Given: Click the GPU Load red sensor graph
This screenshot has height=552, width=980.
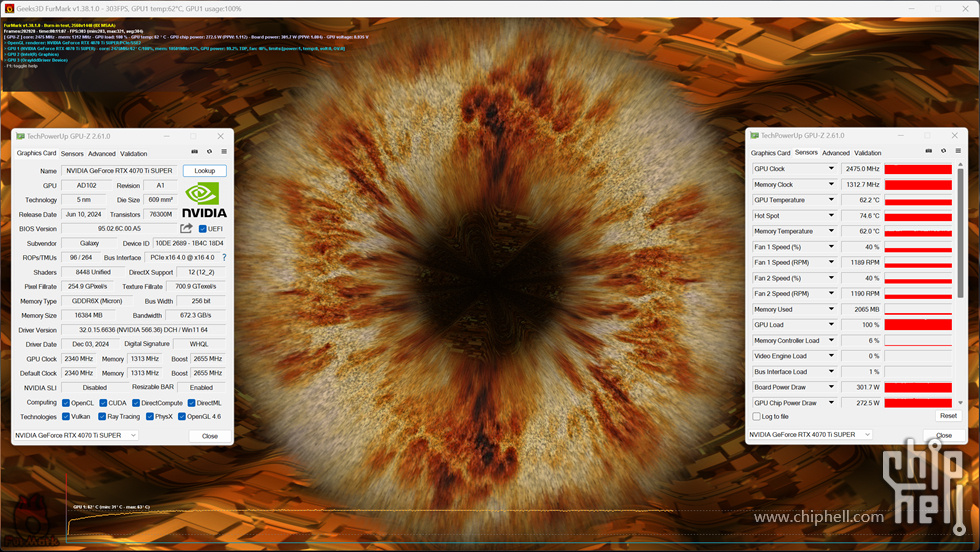Looking at the screenshot, I should tap(918, 325).
